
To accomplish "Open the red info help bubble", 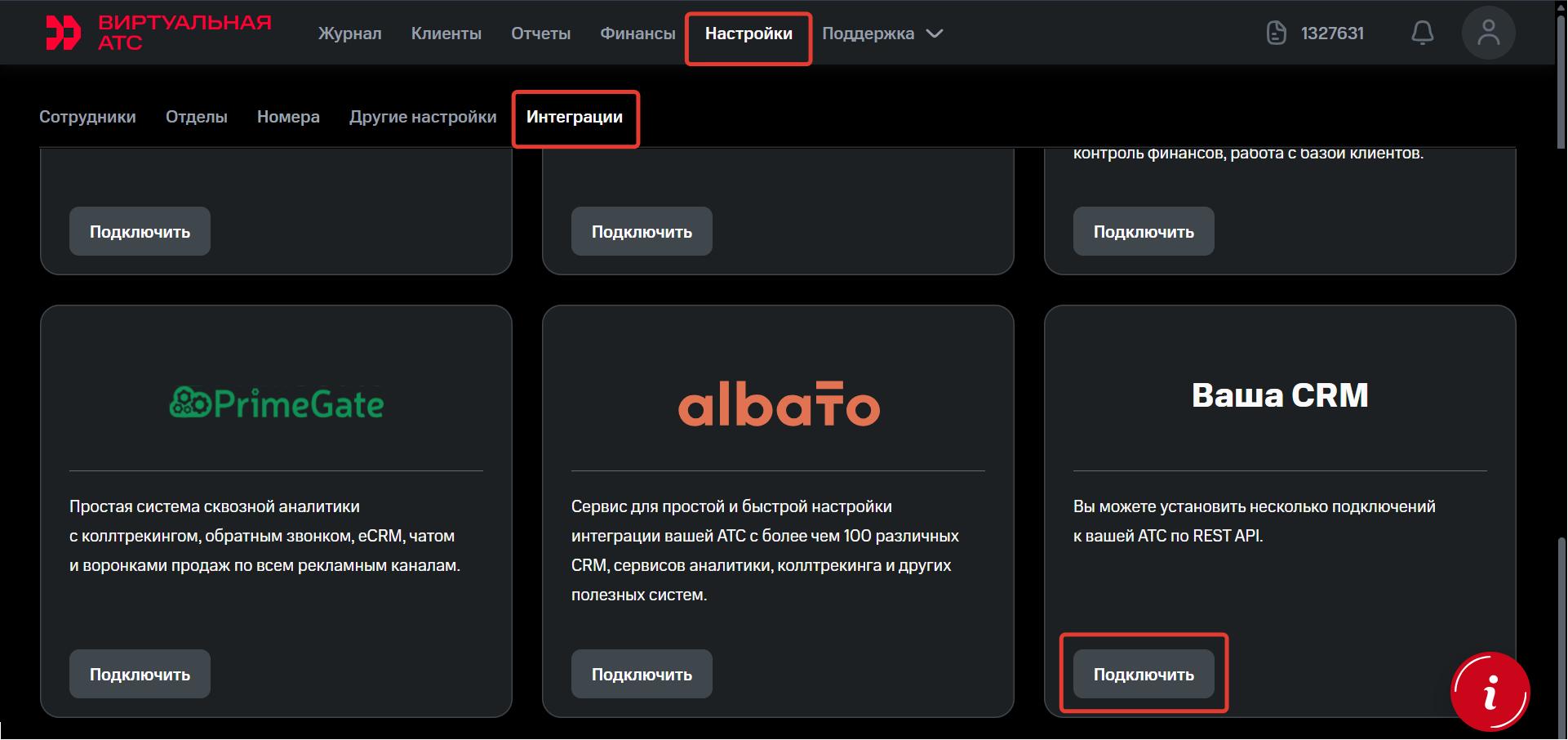I will [1490, 692].
